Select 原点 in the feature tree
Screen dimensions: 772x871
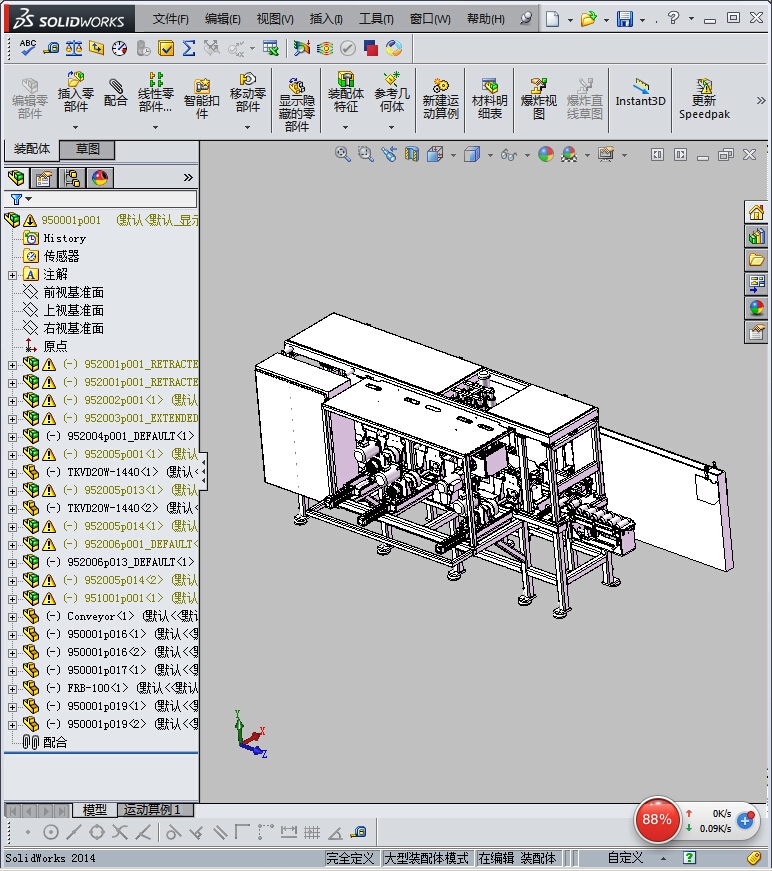click(55, 347)
